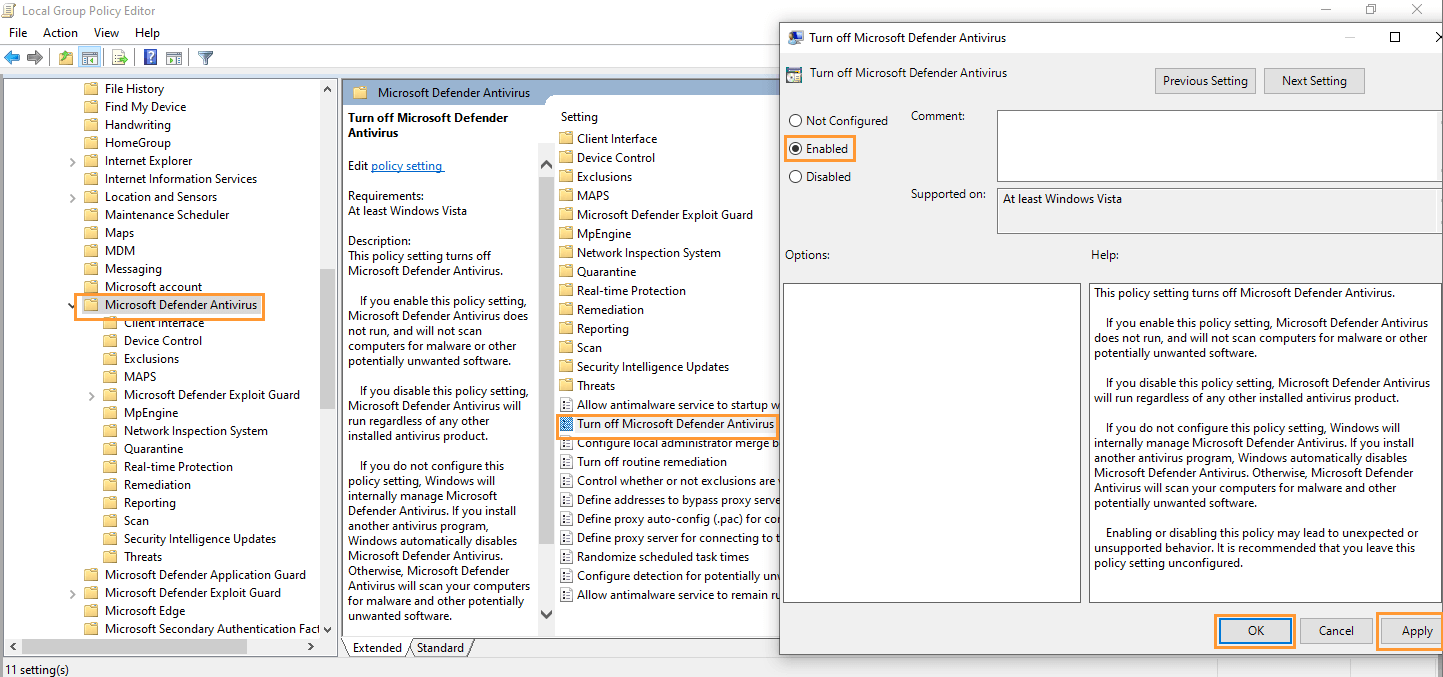Click the down arrow of the description pane scrollbar
Viewport: 1443px width, 677px height.
(x=546, y=614)
